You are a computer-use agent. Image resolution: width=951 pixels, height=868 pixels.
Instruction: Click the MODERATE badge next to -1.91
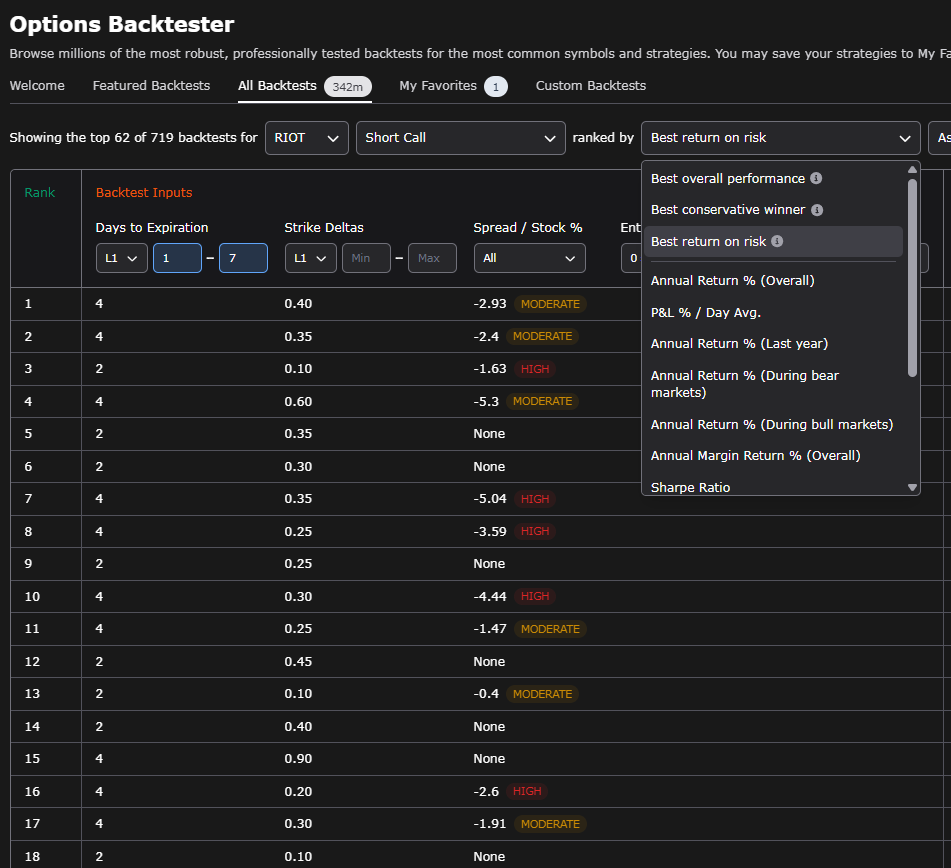[x=550, y=824]
